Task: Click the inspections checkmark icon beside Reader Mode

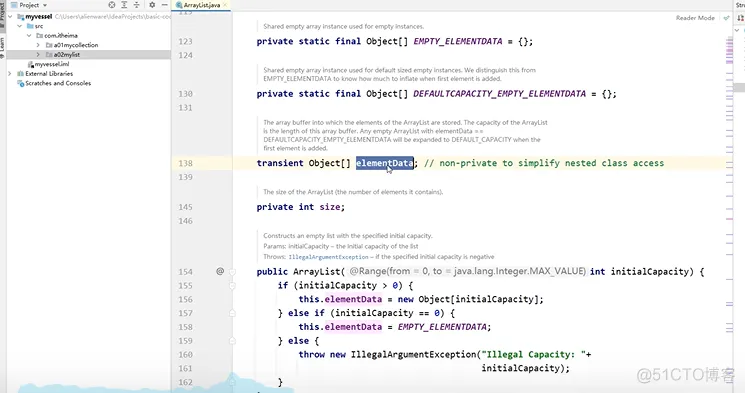Action: pos(726,18)
